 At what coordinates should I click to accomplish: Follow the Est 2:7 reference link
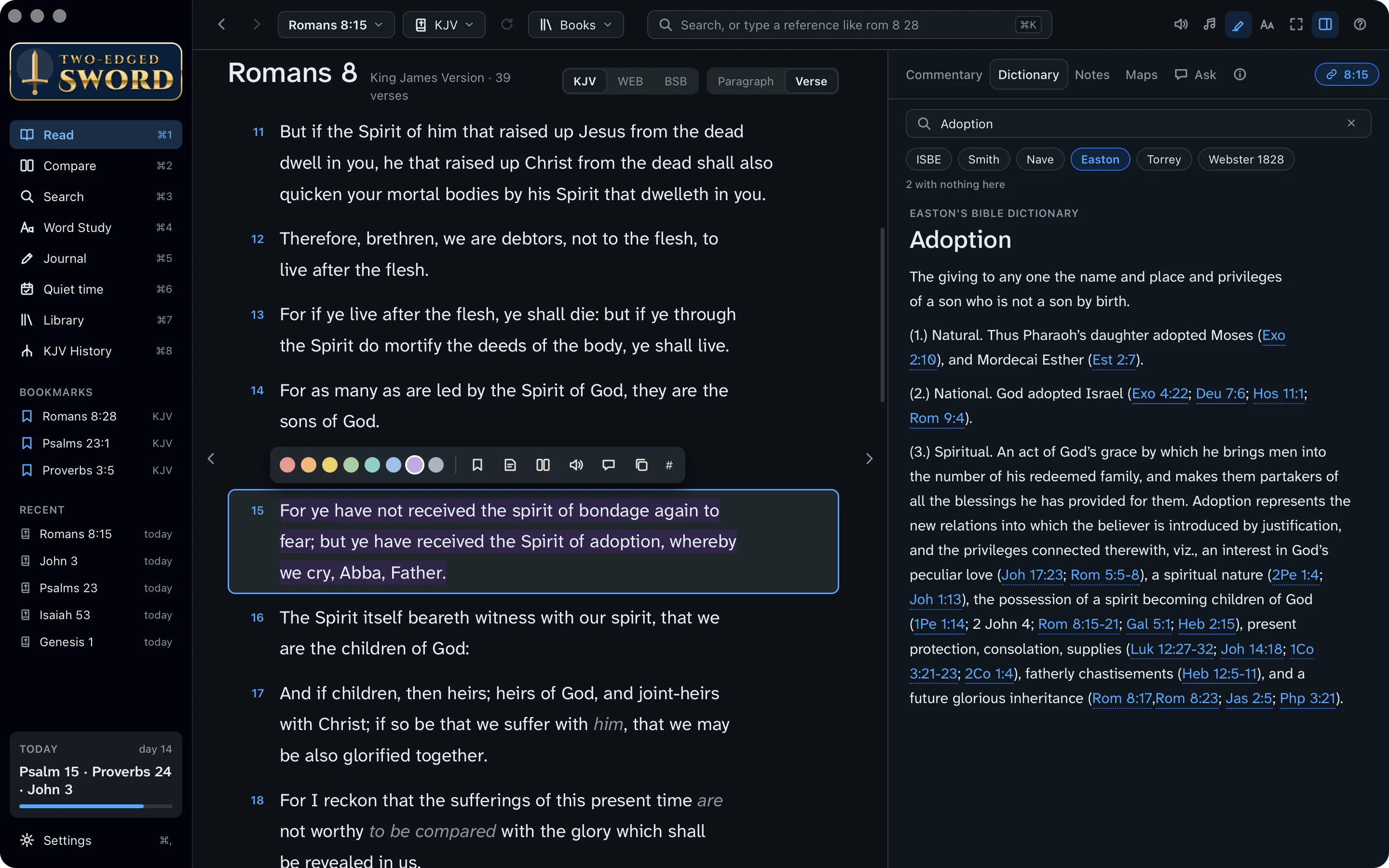click(x=1114, y=360)
